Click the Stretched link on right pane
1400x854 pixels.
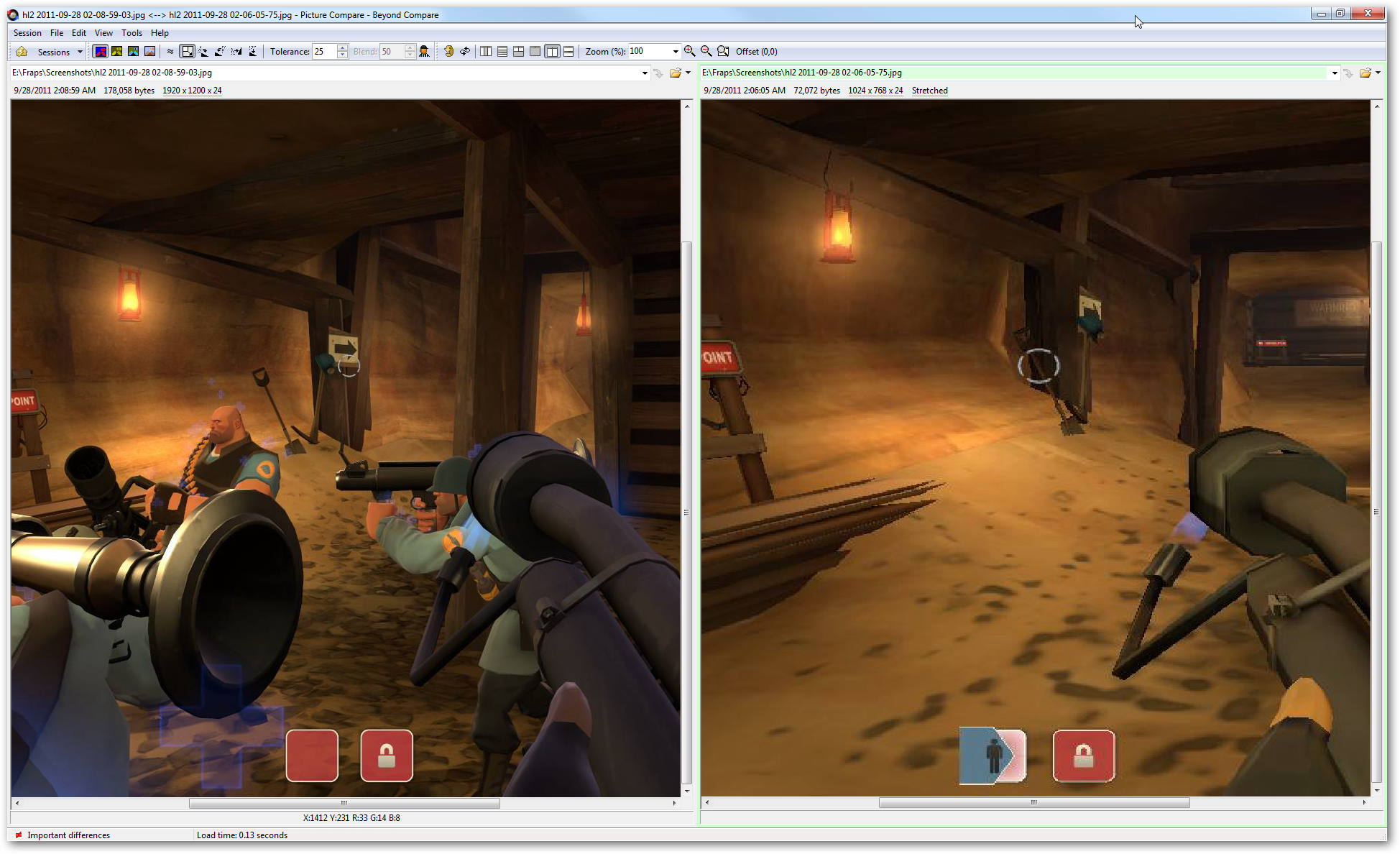[x=929, y=91]
